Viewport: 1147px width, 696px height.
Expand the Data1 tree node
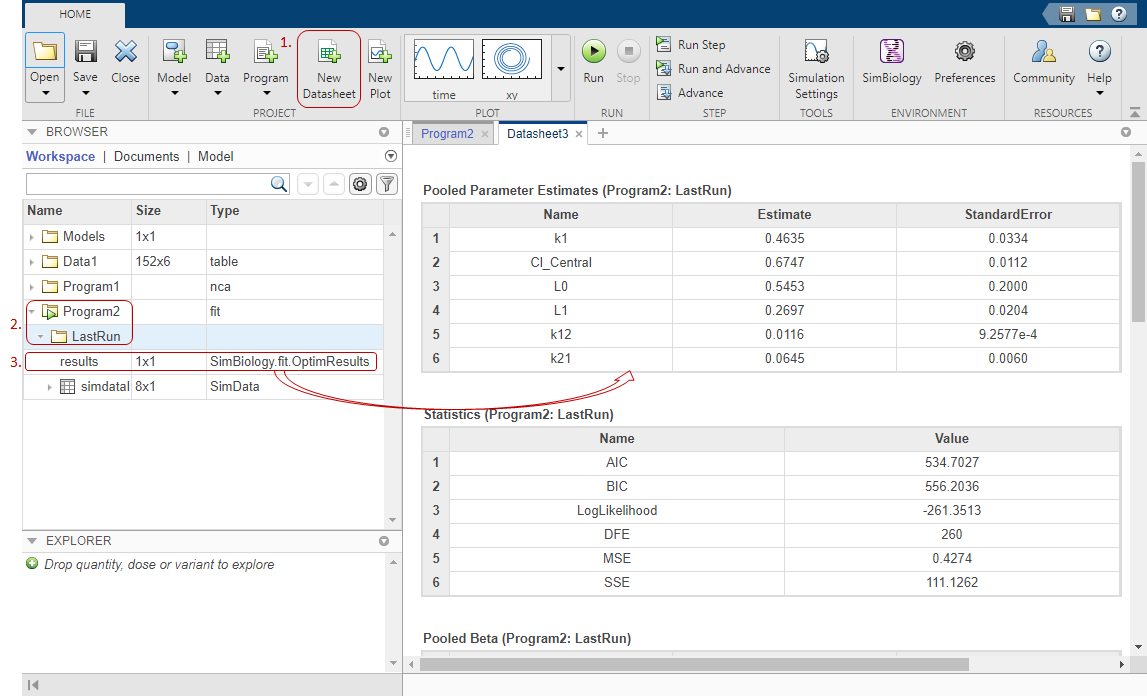tap(32, 262)
